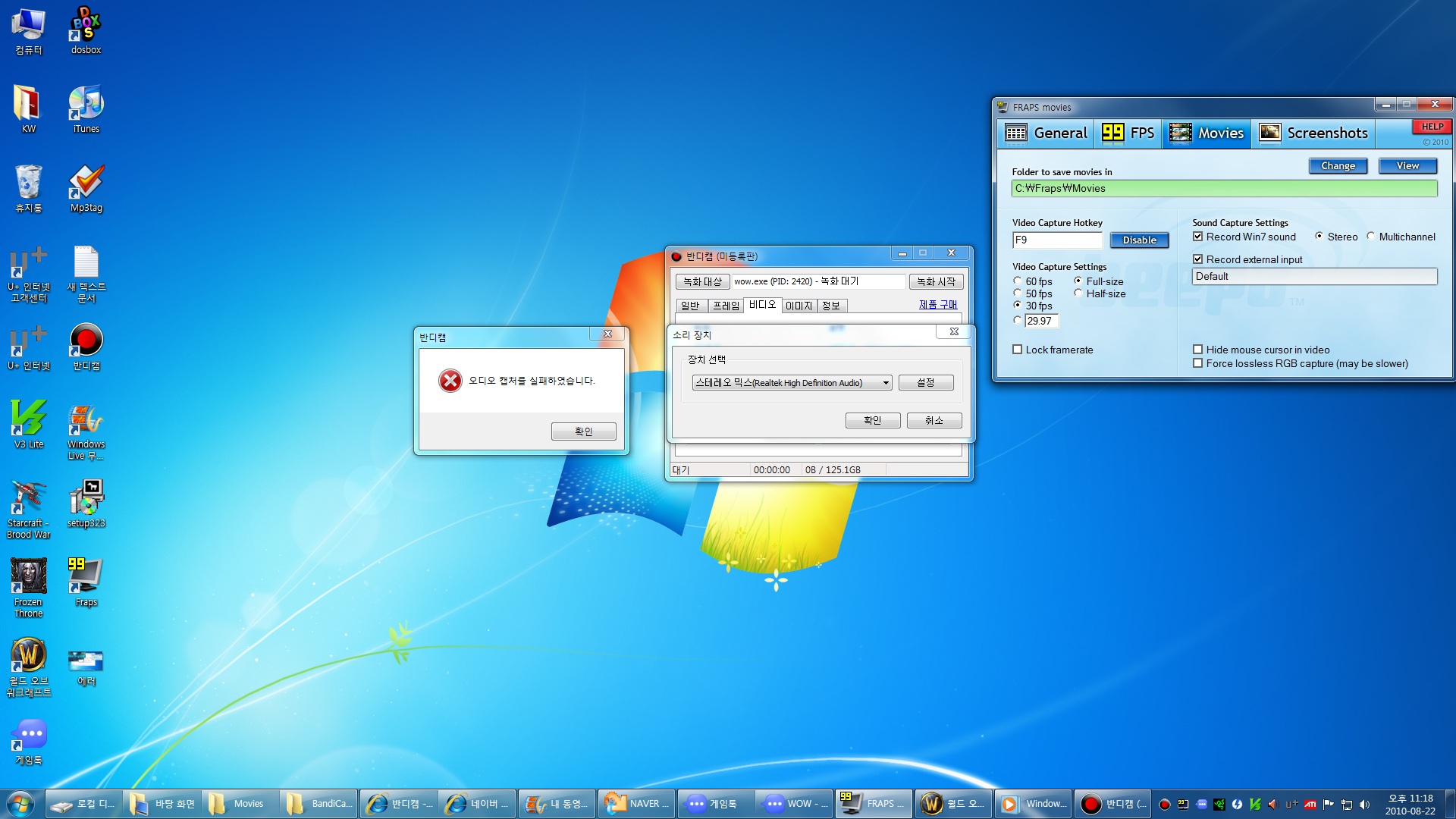Click 설정 button in 소리 장치 dialog
The width and height of the screenshot is (1456, 819).
pos(926,383)
